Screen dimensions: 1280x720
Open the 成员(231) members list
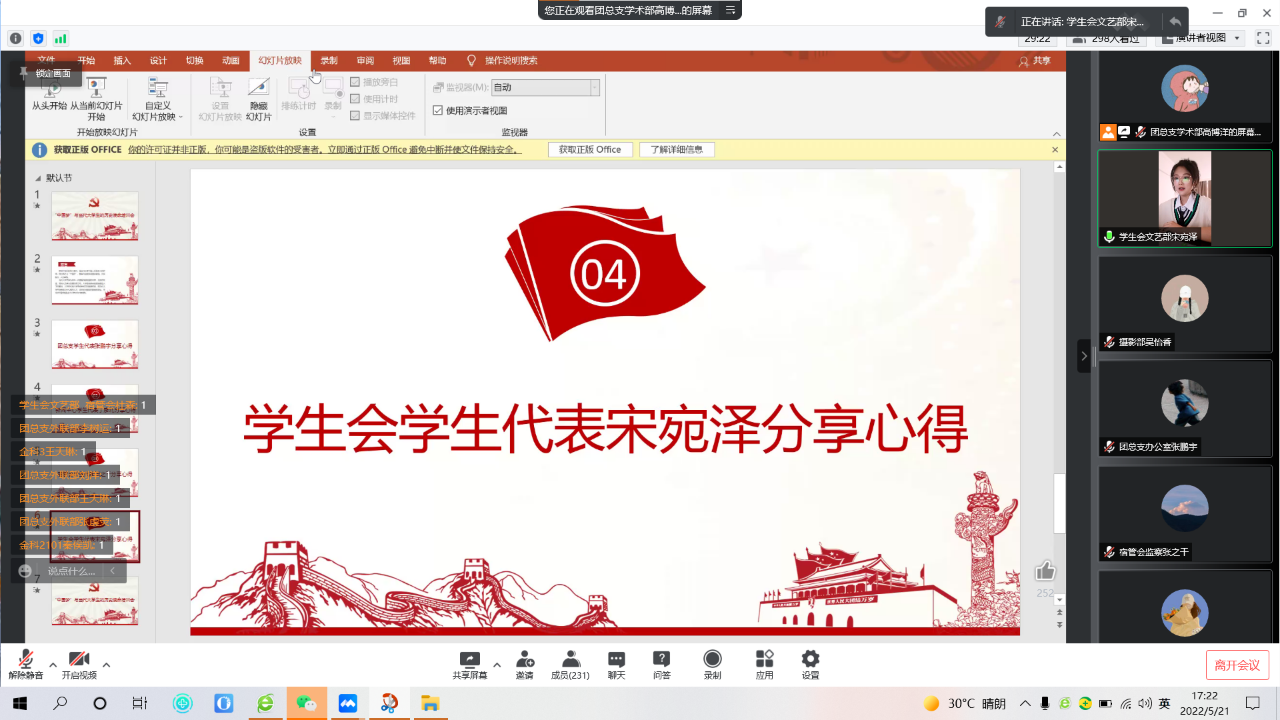tap(570, 659)
